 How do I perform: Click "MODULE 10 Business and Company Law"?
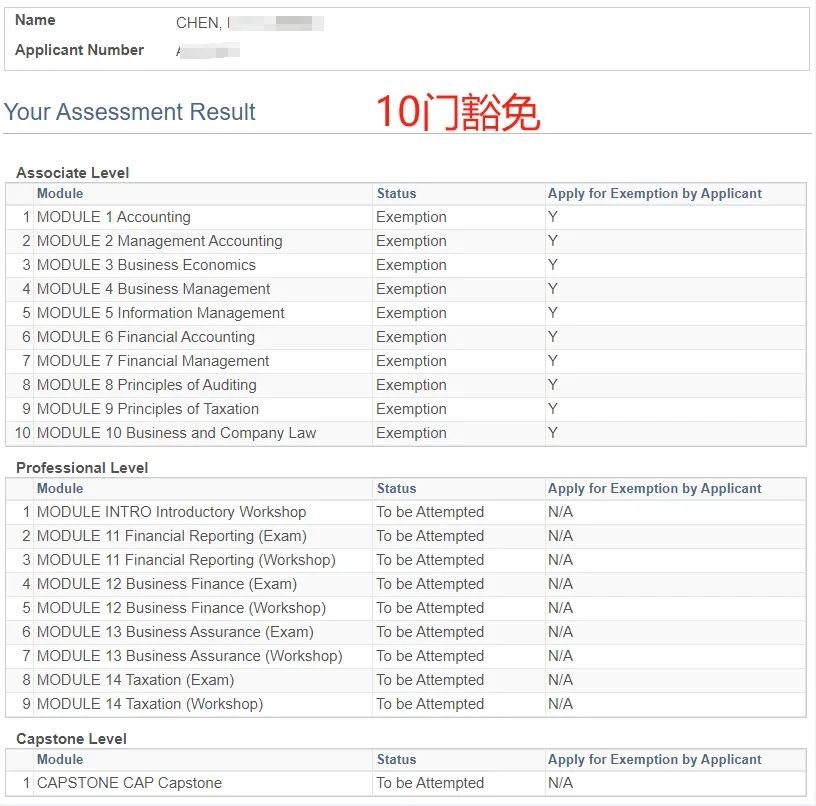click(176, 433)
